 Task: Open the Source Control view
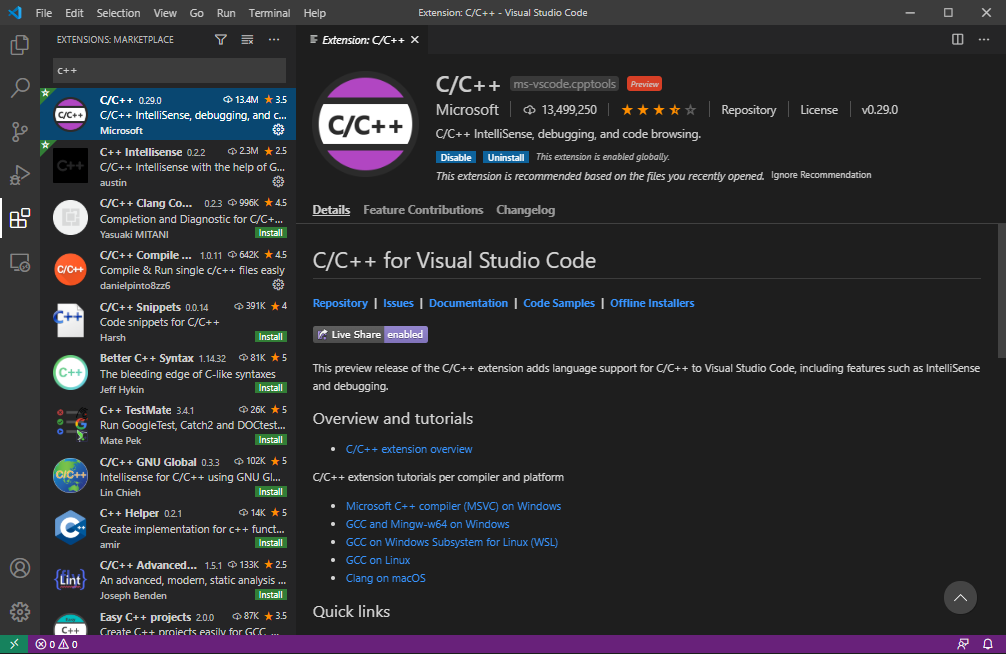coord(20,132)
